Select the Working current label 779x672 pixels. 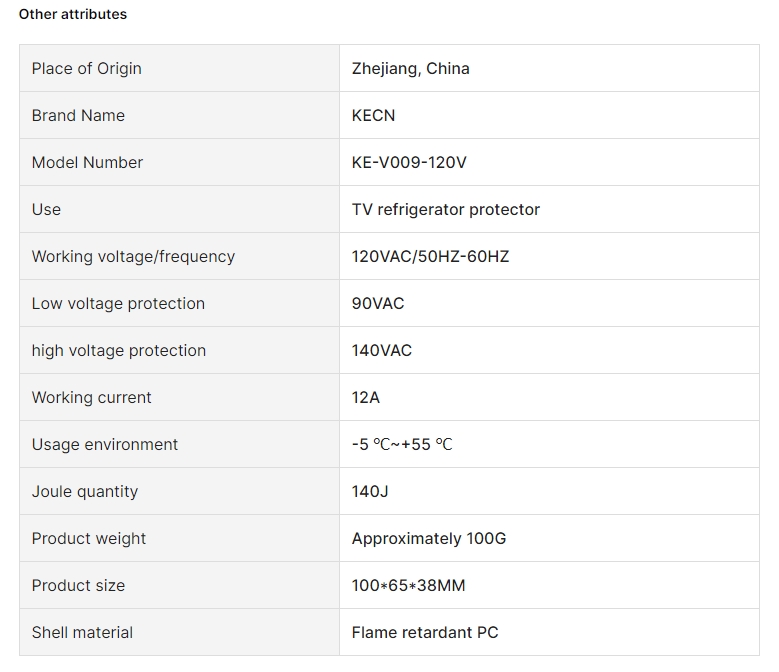coord(91,397)
